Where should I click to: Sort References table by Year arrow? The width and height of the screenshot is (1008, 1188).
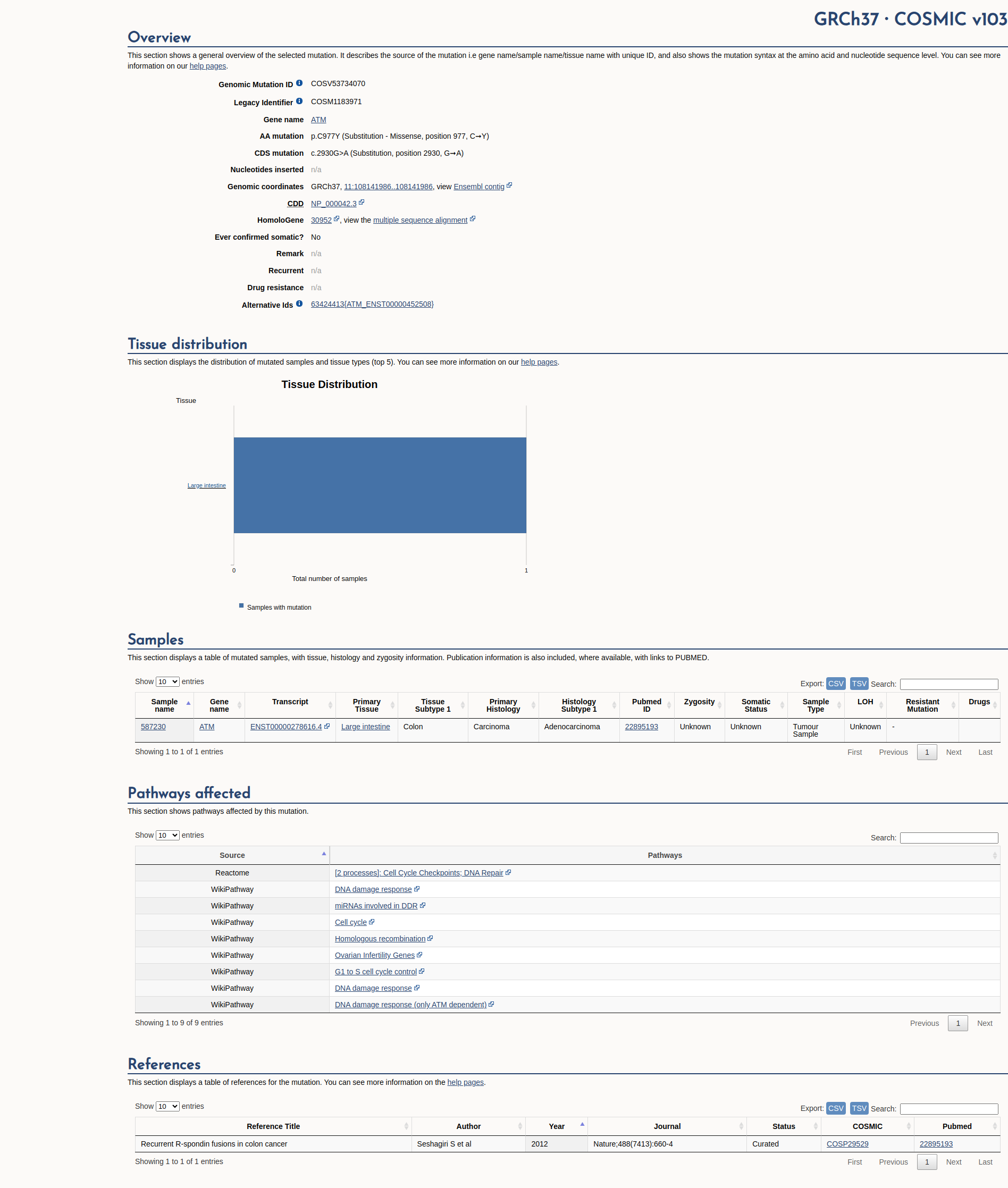582,1125
